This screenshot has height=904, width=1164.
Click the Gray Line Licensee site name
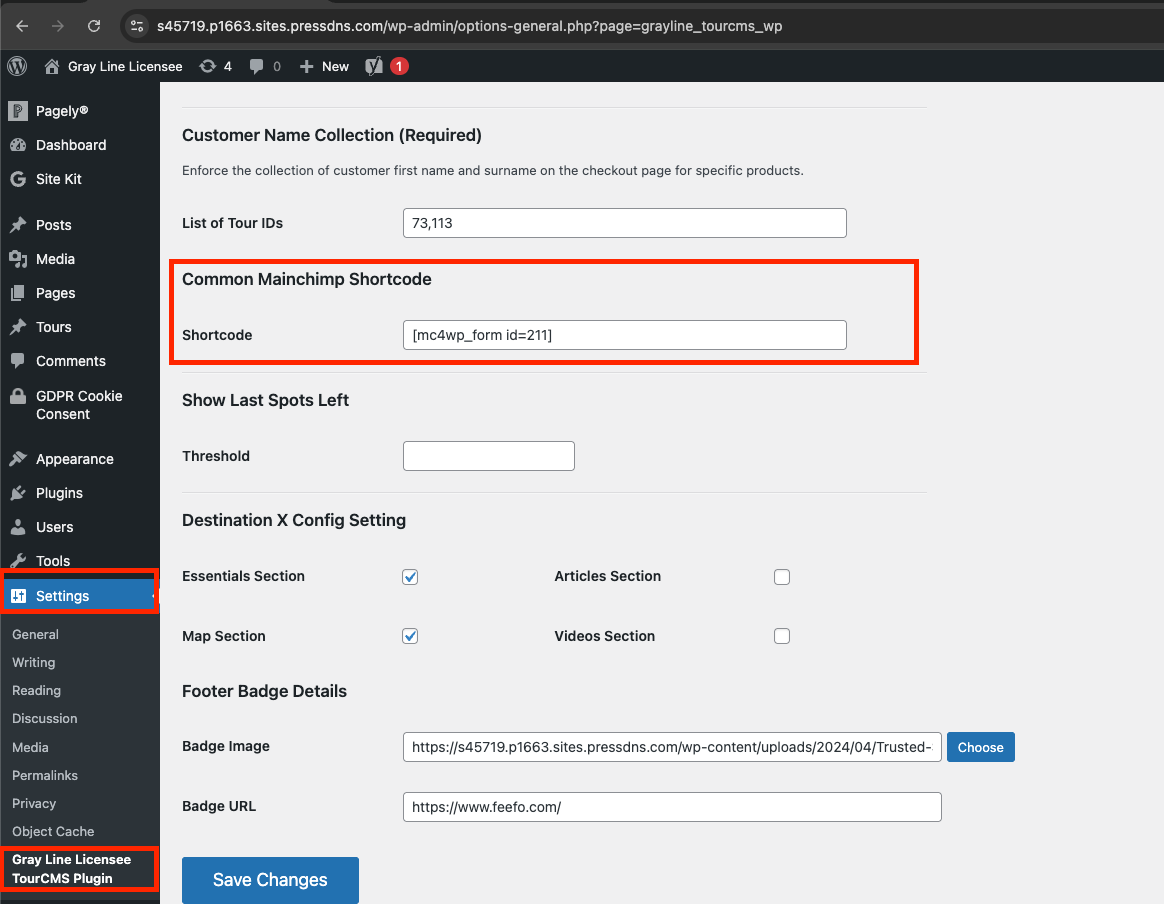click(125, 67)
